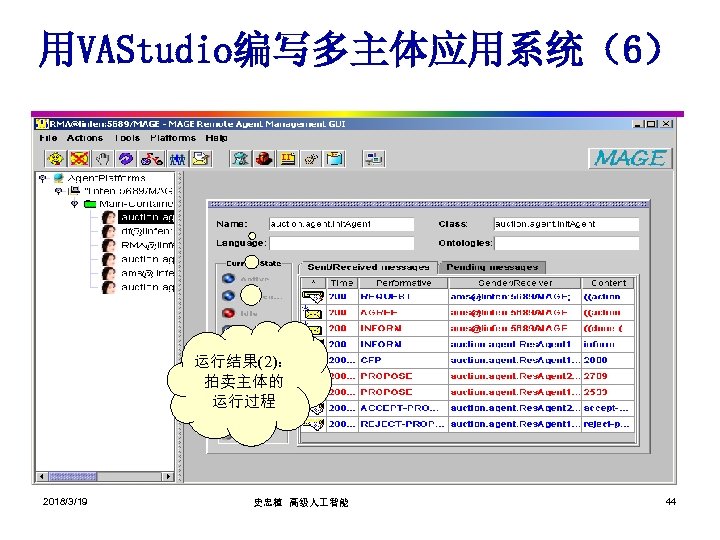The image size is (720, 540).
Task: Switch to Pending messages tab
Action: click(x=492, y=267)
